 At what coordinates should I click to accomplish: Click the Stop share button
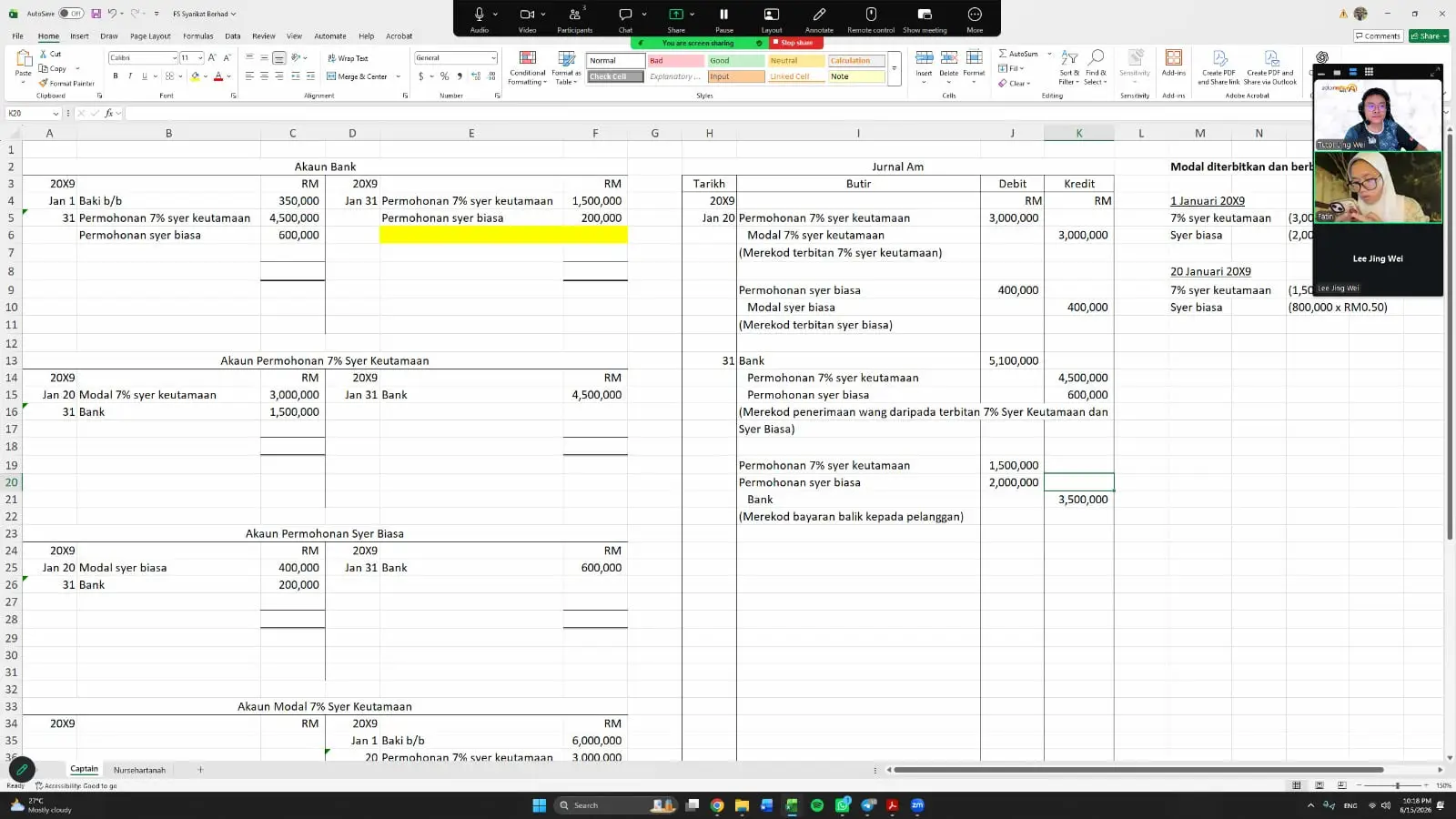(795, 43)
